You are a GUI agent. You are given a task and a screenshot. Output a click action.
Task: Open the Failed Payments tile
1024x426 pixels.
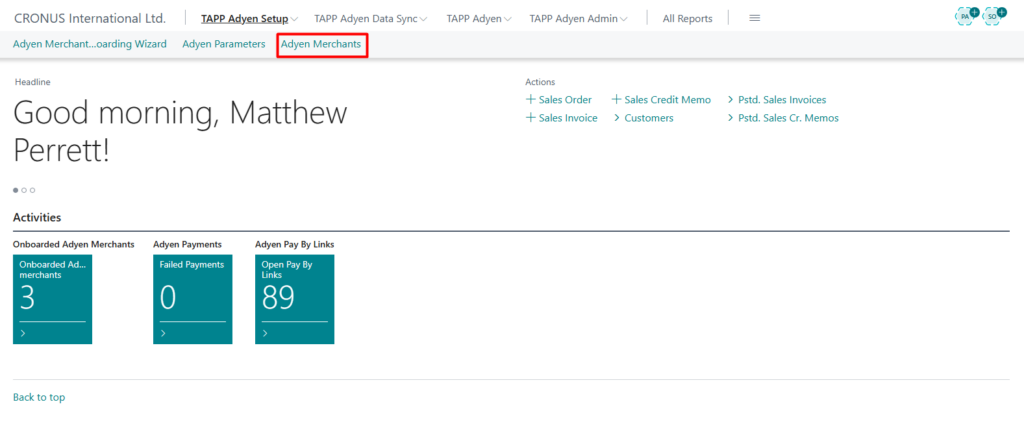pos(192,298)
